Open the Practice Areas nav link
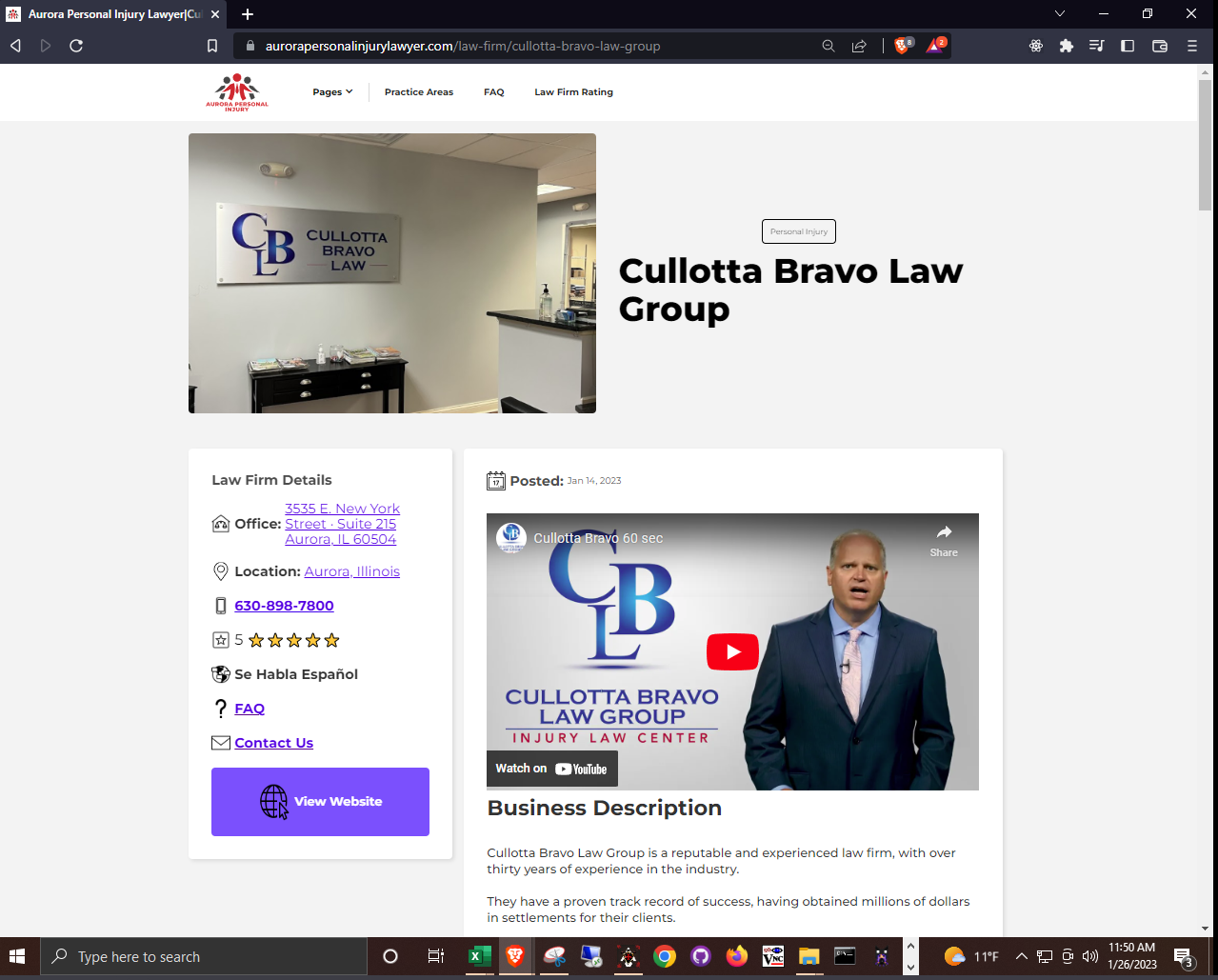The height and width of the screenshot is (980, 1218). point(419,92)
